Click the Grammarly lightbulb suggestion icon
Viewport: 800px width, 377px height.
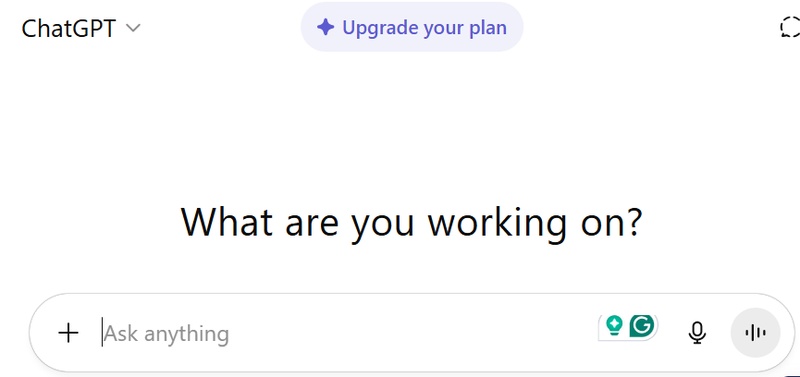pos(614,325)
